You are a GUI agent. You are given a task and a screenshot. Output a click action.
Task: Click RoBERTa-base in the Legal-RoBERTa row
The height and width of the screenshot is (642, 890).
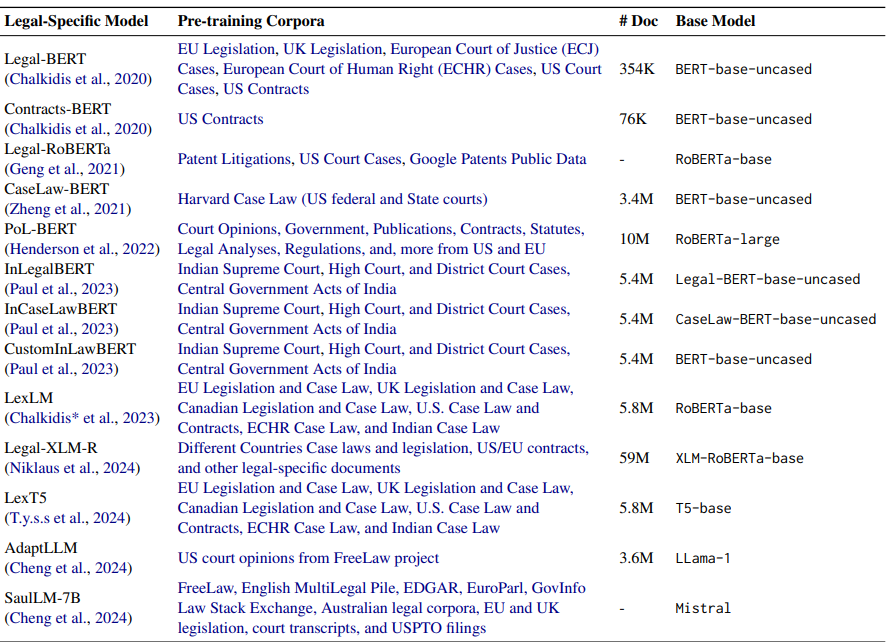[724, 159]
